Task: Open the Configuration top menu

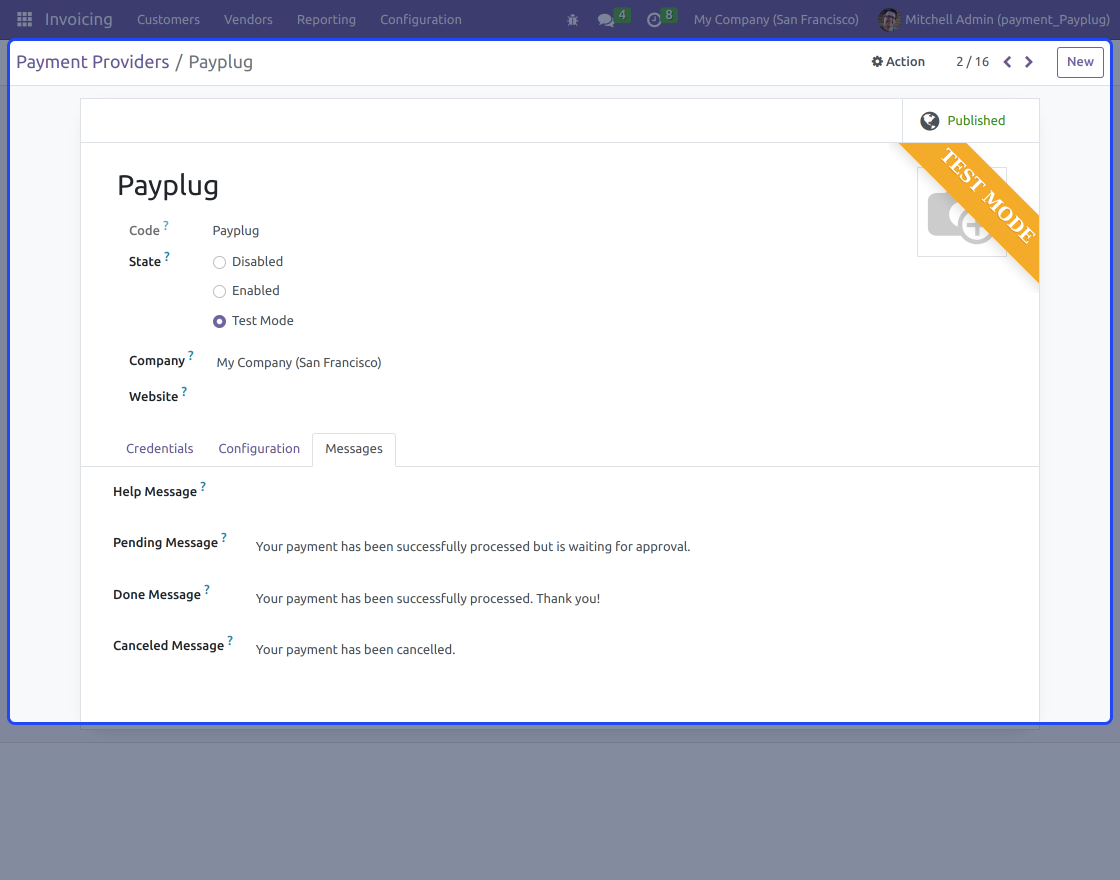Action: tap(421, 20)
